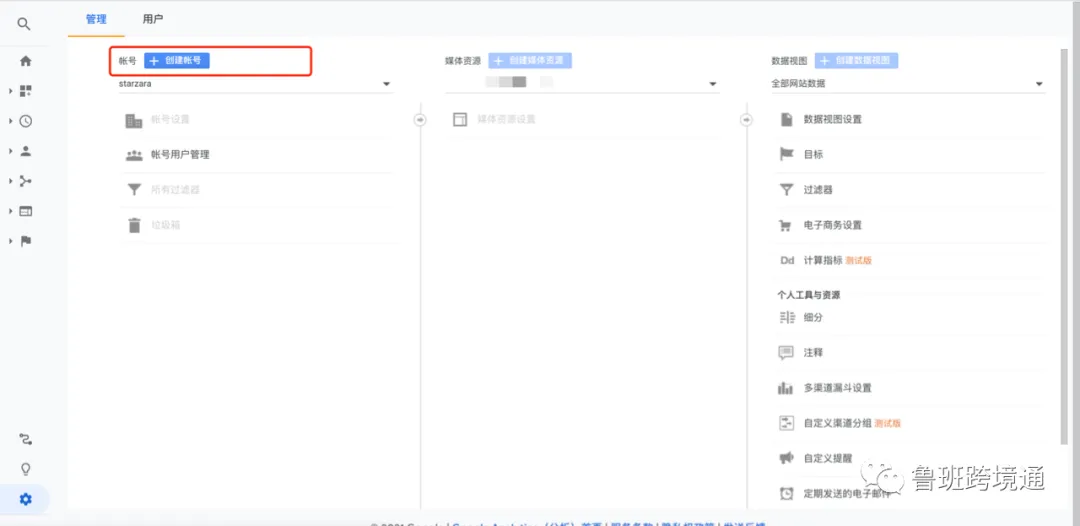Image resolution: width=1080 pixels, height=526 pixels.
Task: Open 媒体资源设置 link
Action: pos(506,120)
